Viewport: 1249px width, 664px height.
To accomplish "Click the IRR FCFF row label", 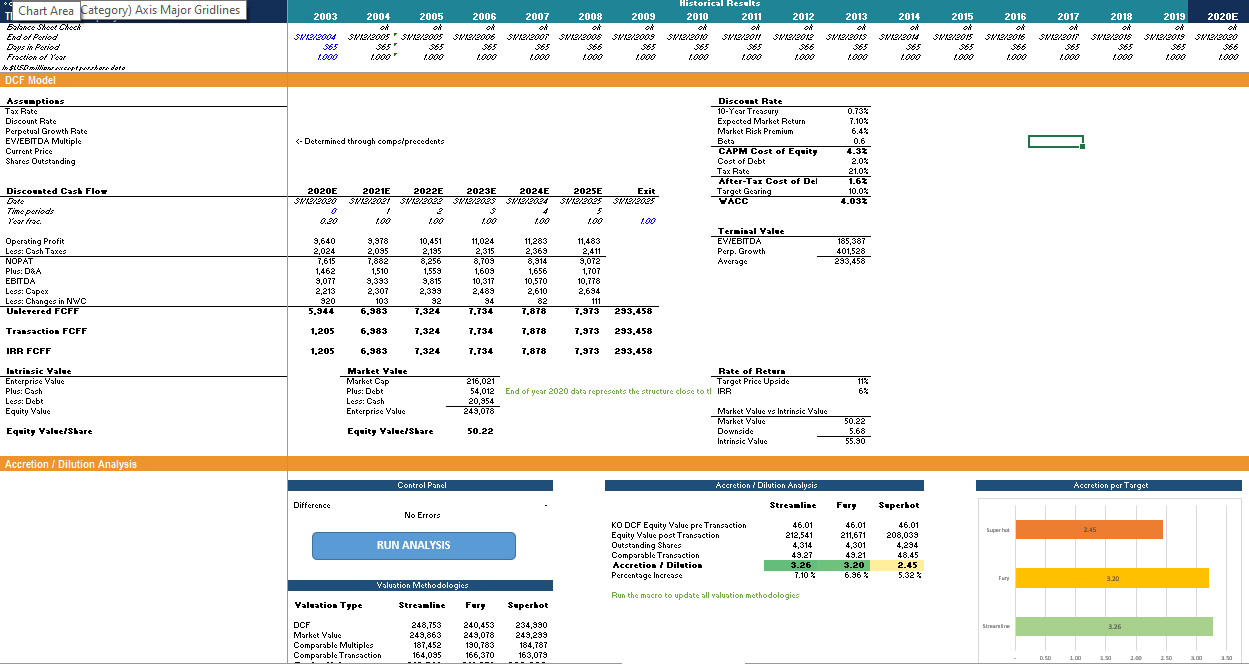I will 28,351.
